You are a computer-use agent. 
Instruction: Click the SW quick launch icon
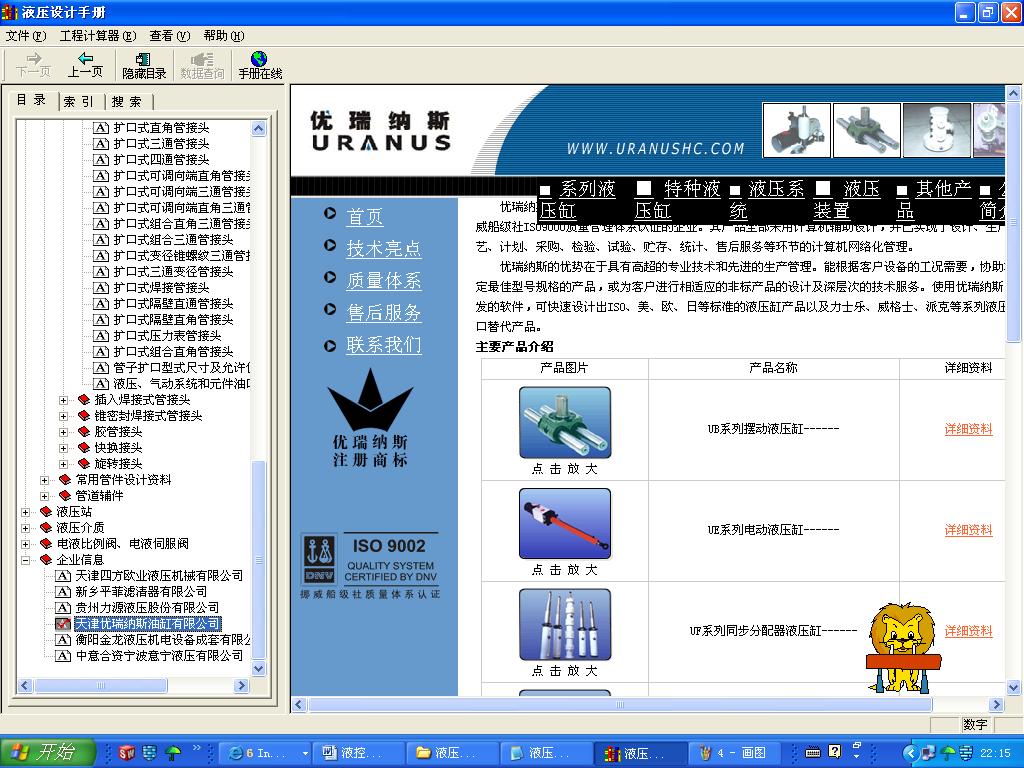(x=127, y=753)
